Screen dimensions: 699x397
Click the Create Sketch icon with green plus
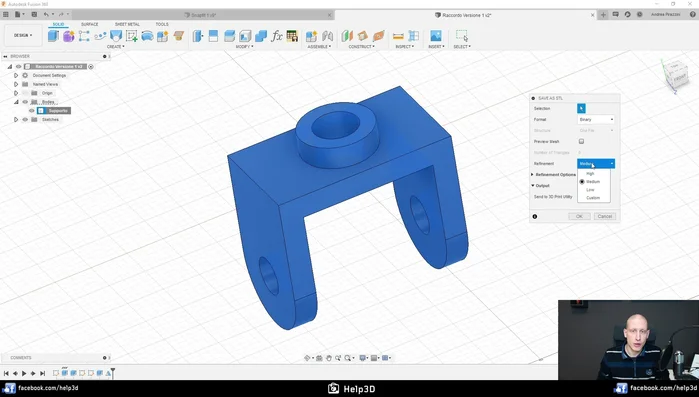click(x=132, y=36)
